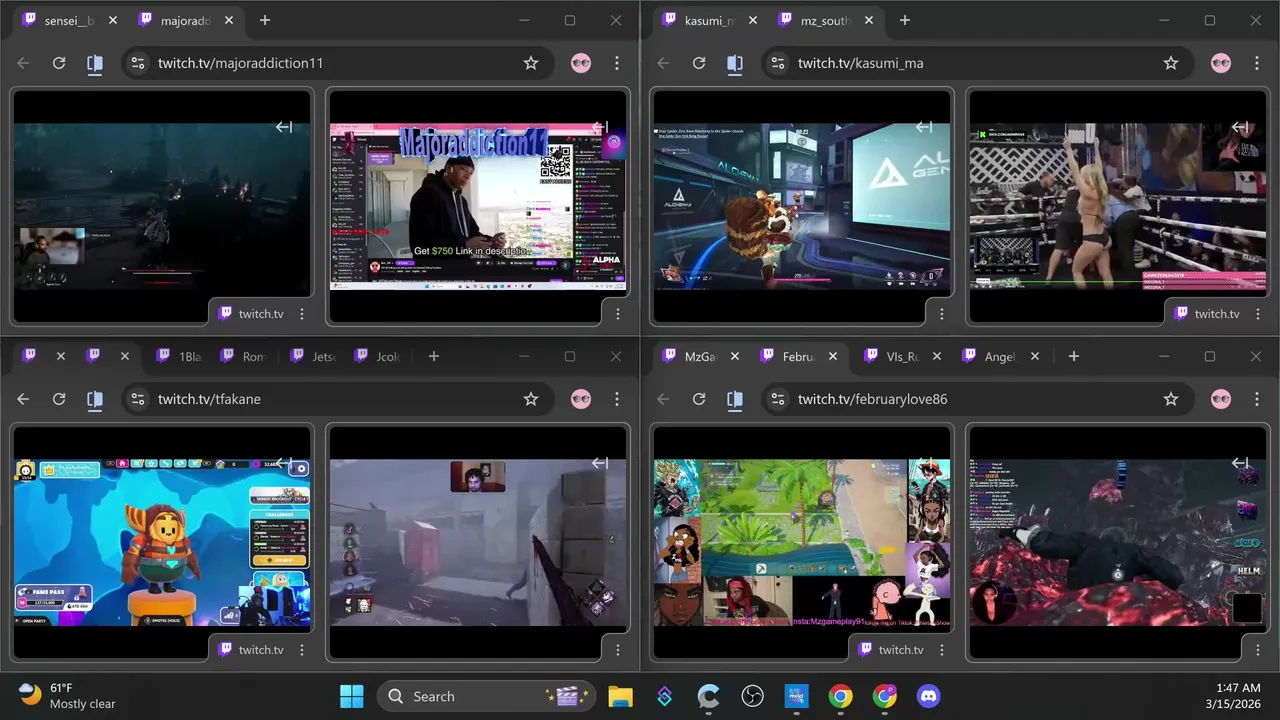Open pane menu dots beside kasumi_ma twitch.tv chip
Screen dimensions: 1280x720
pyautogui.click(x=1257, y=314)
